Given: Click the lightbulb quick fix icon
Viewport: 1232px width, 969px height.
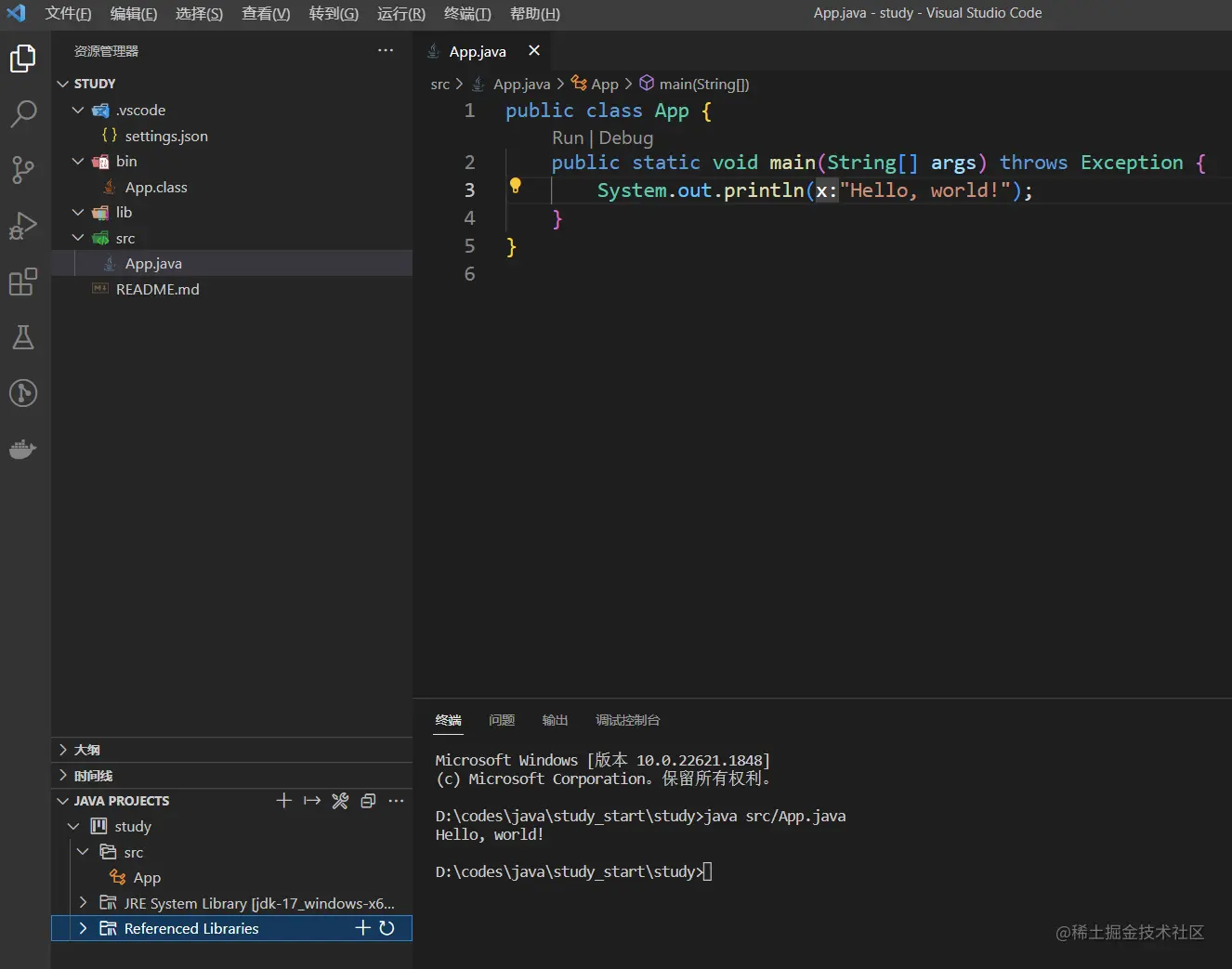Looking at the screenshot, I should 516,186.
